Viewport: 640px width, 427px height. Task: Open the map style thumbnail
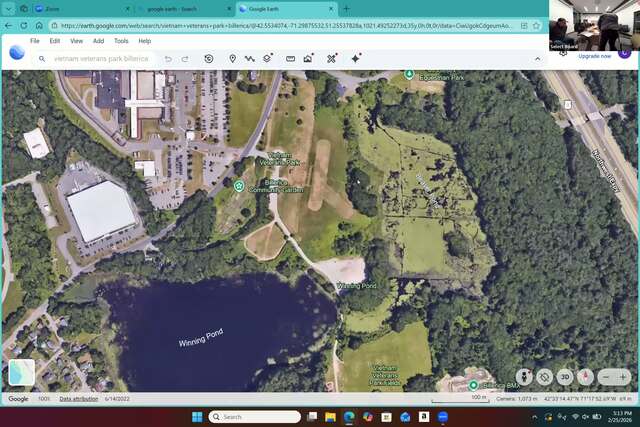click(x=21, y=372)
